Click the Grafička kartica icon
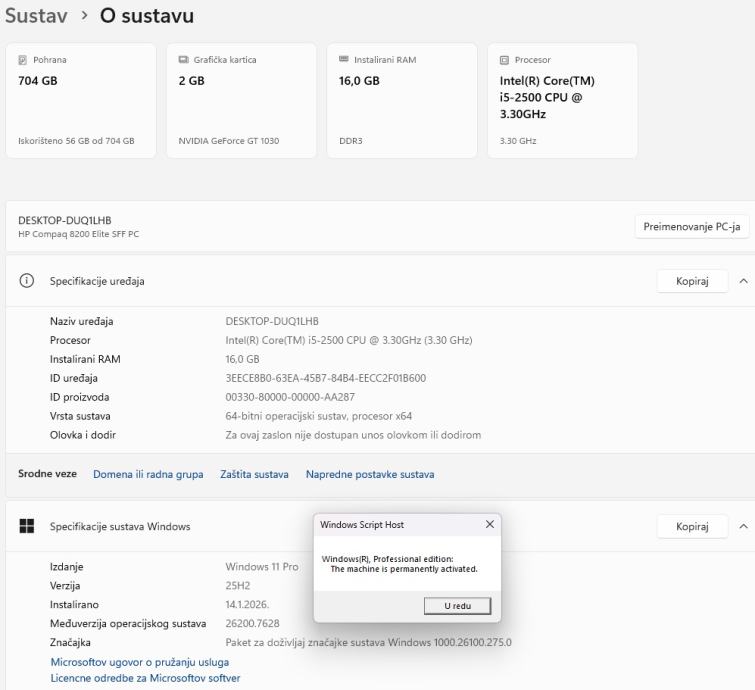755x690 pixels. click(x=184, y=60)
